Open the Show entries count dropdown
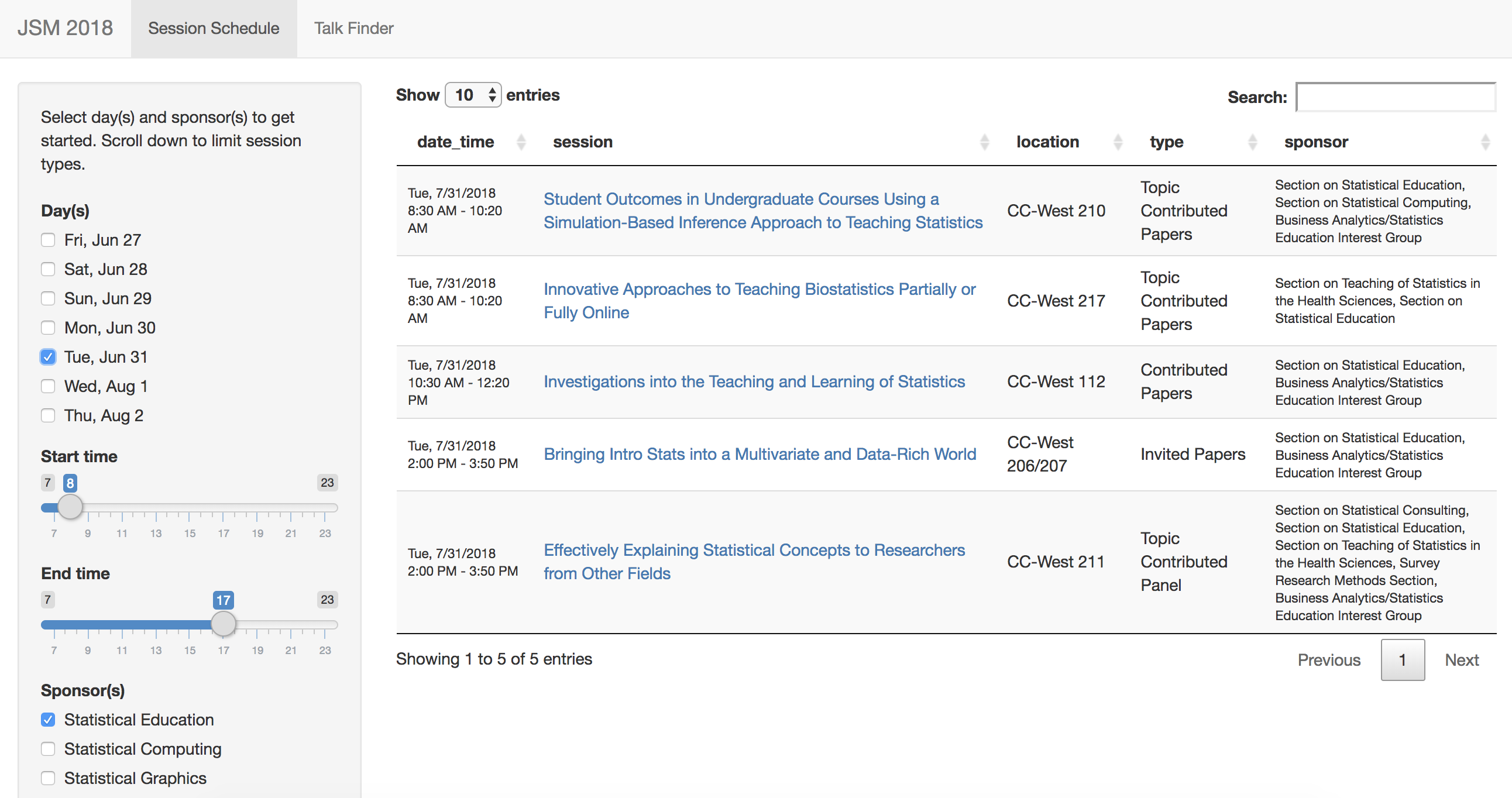The image size is (1512, 798). click(x=473, y=95)
